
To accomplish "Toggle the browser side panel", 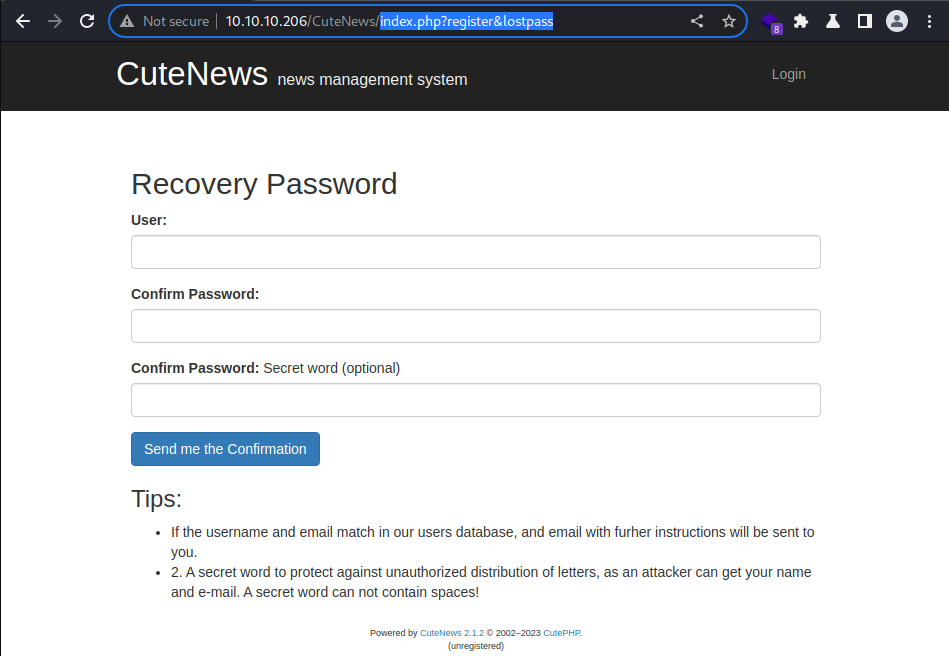I will click(865, 21).
